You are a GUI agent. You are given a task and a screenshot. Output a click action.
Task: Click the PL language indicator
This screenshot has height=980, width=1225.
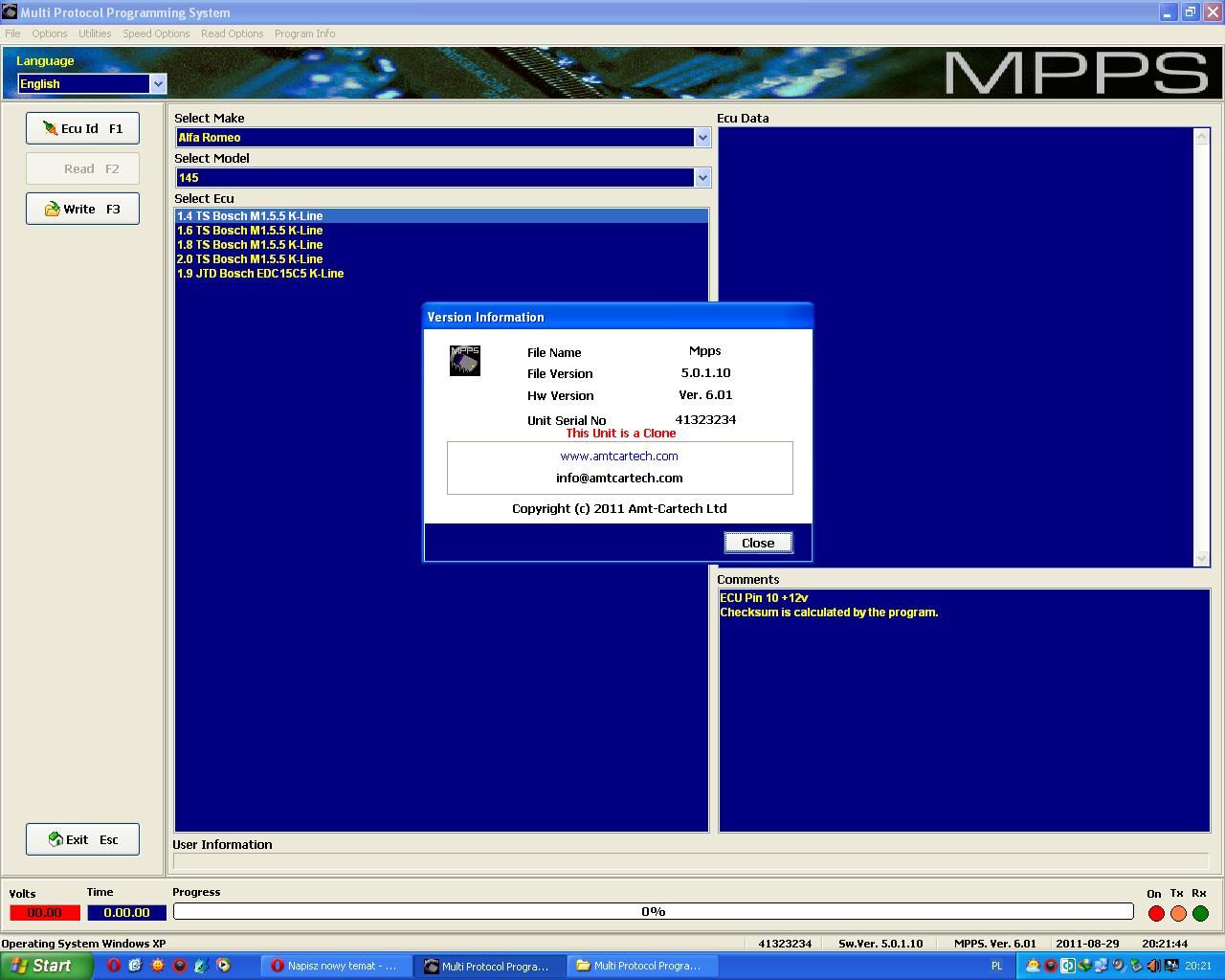(996, 966)
